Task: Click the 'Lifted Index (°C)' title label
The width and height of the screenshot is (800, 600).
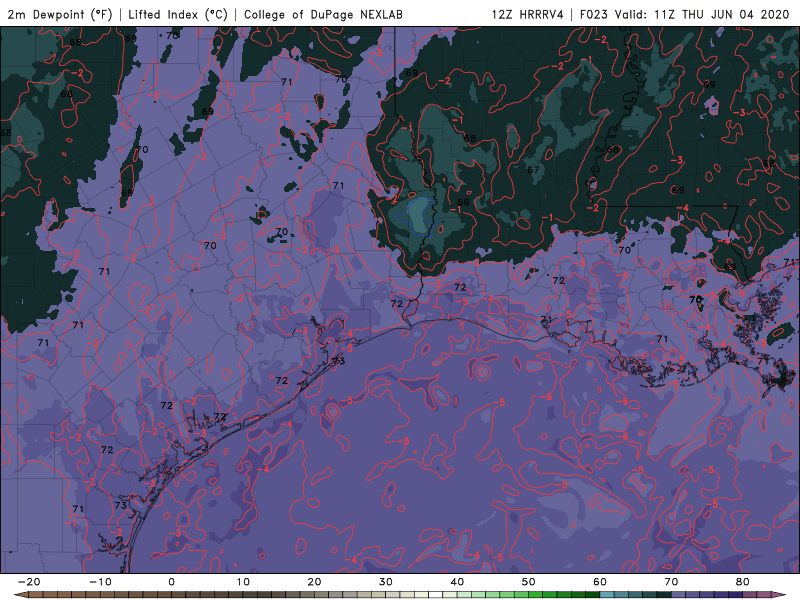Action: pos(178,15)
